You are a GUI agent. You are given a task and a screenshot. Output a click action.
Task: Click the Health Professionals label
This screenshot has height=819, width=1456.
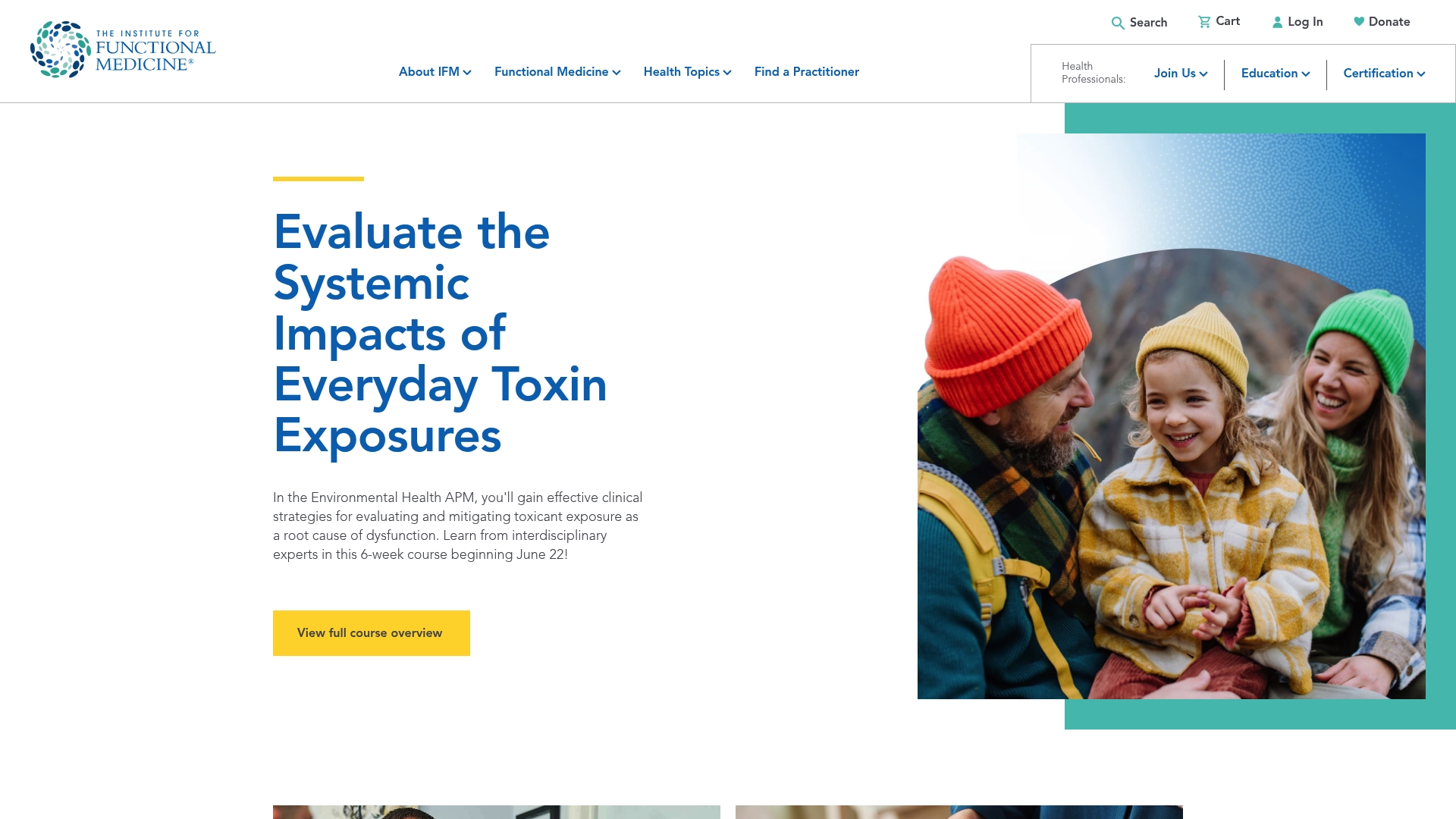pos(1093,73)
